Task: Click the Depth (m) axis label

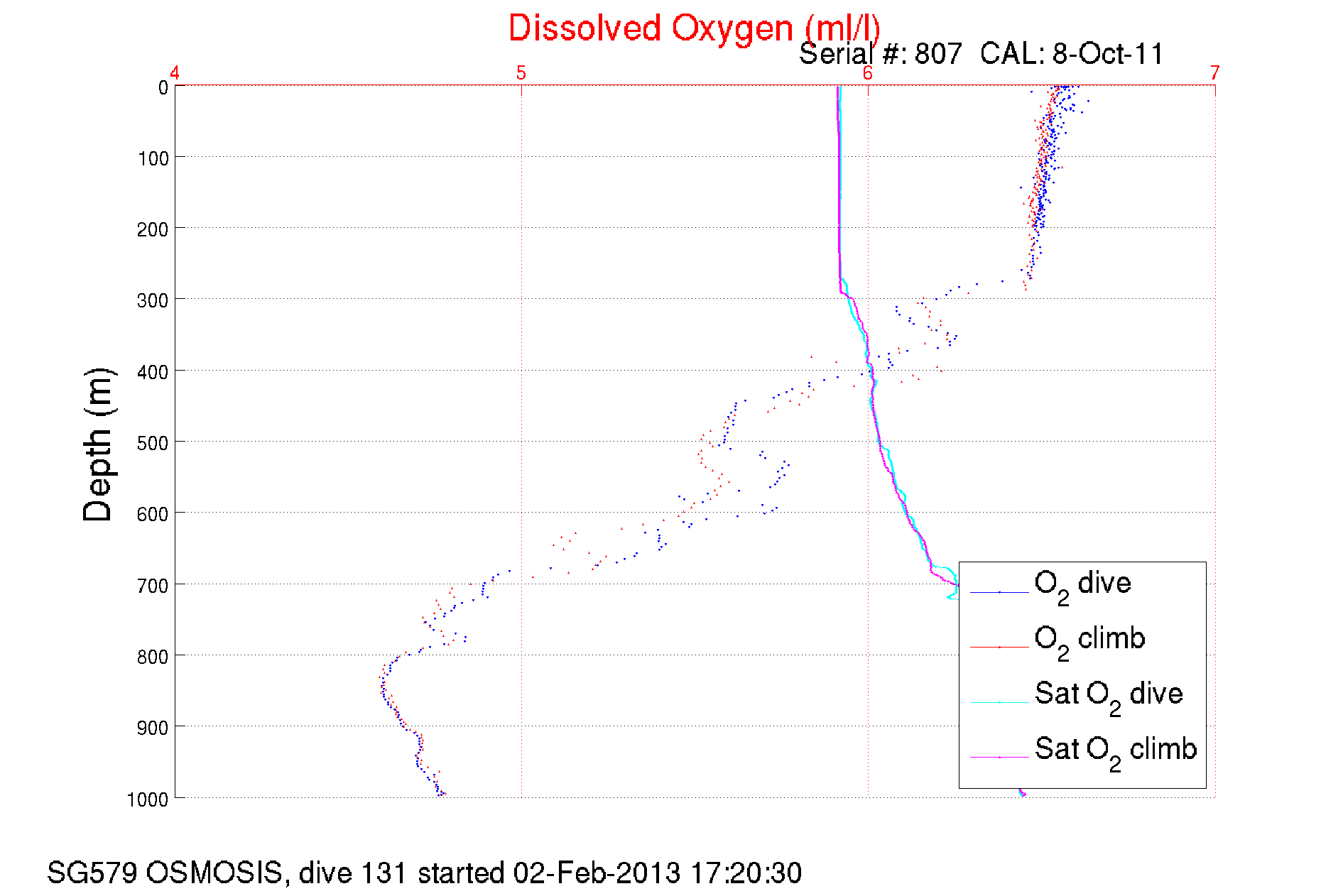Action: point(98,445)
